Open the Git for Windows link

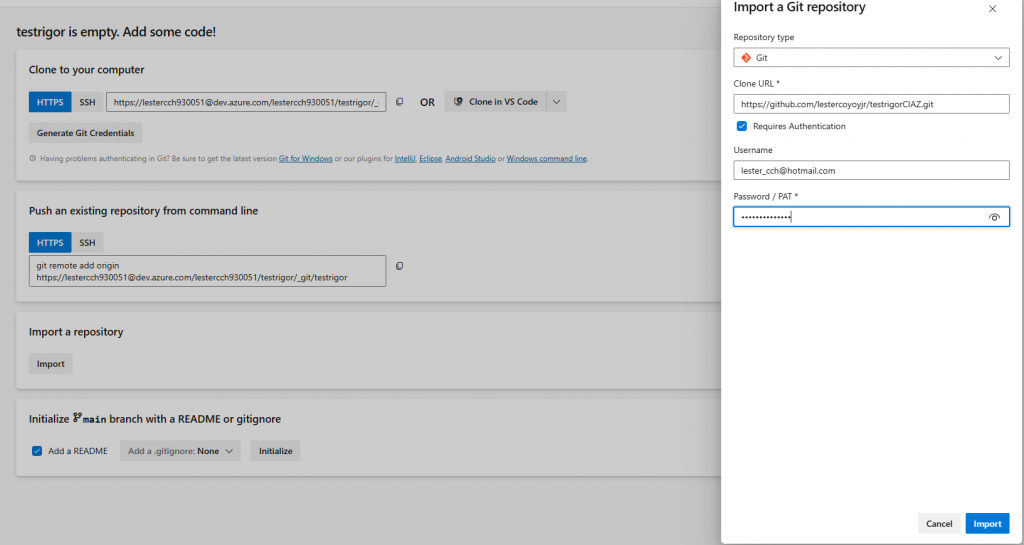click(x=306, y=159)
